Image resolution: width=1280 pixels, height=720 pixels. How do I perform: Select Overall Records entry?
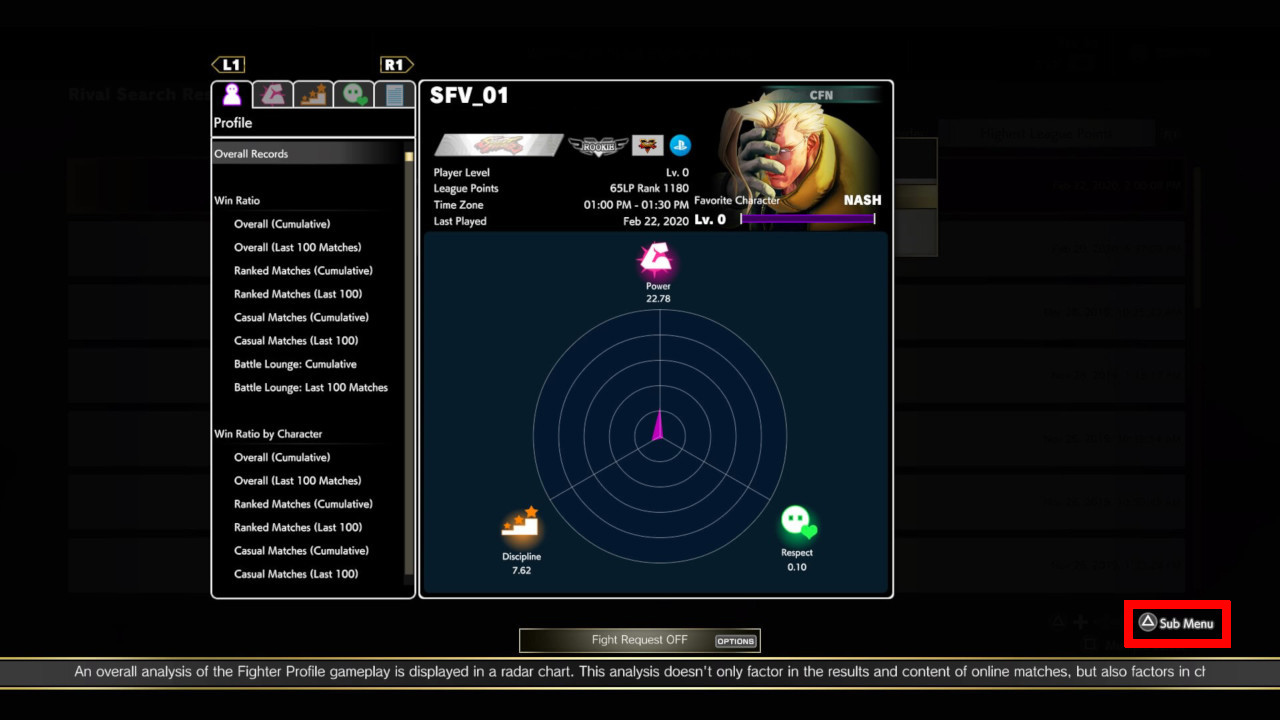(307, 154)
